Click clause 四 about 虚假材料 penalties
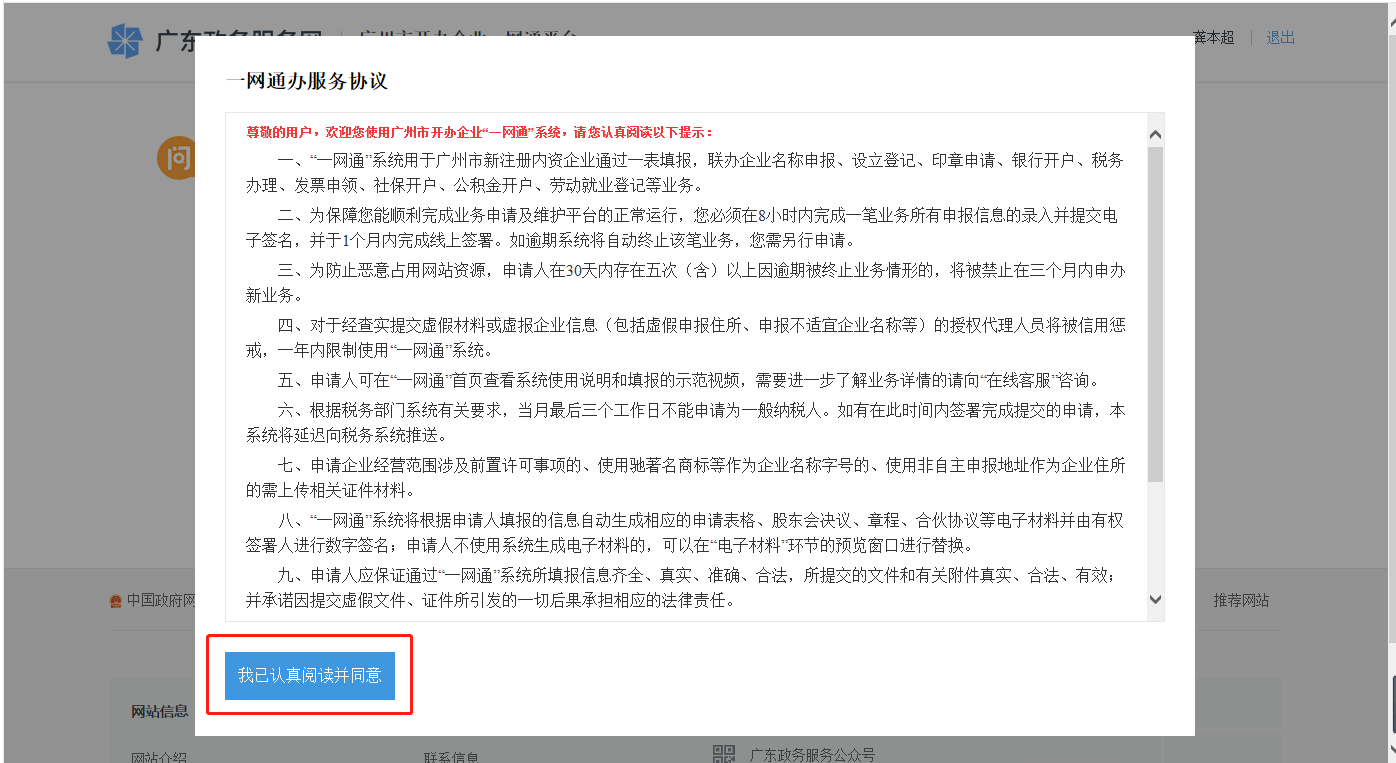The image size is (1396, 763). click(x=686, y=338)
